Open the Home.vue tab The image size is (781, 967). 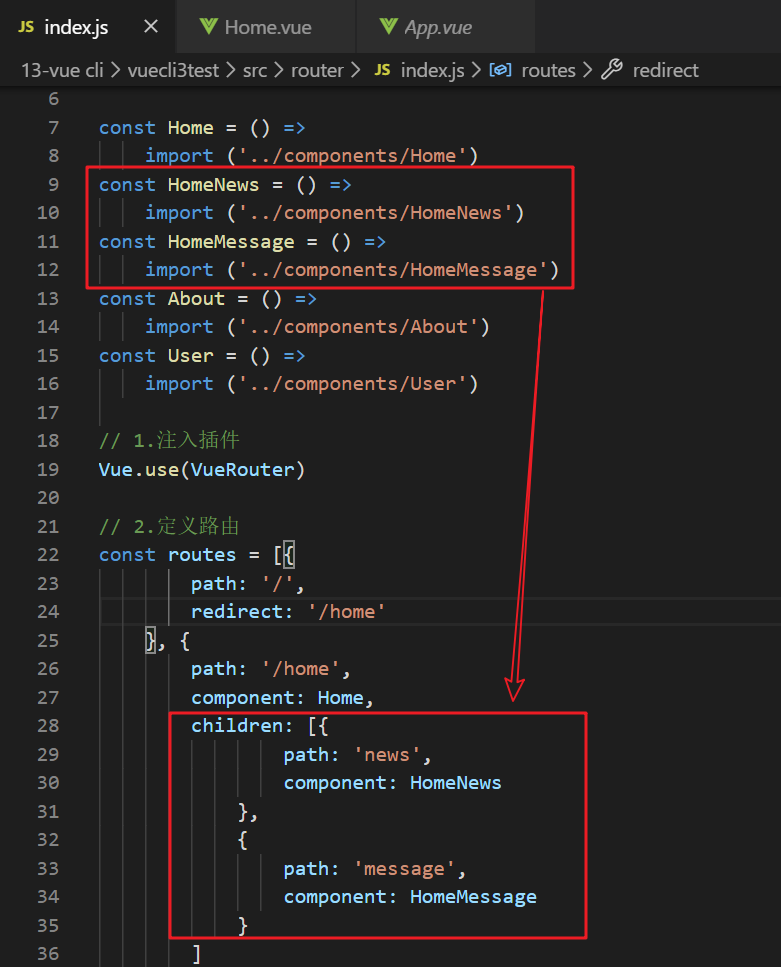point(268,27)
